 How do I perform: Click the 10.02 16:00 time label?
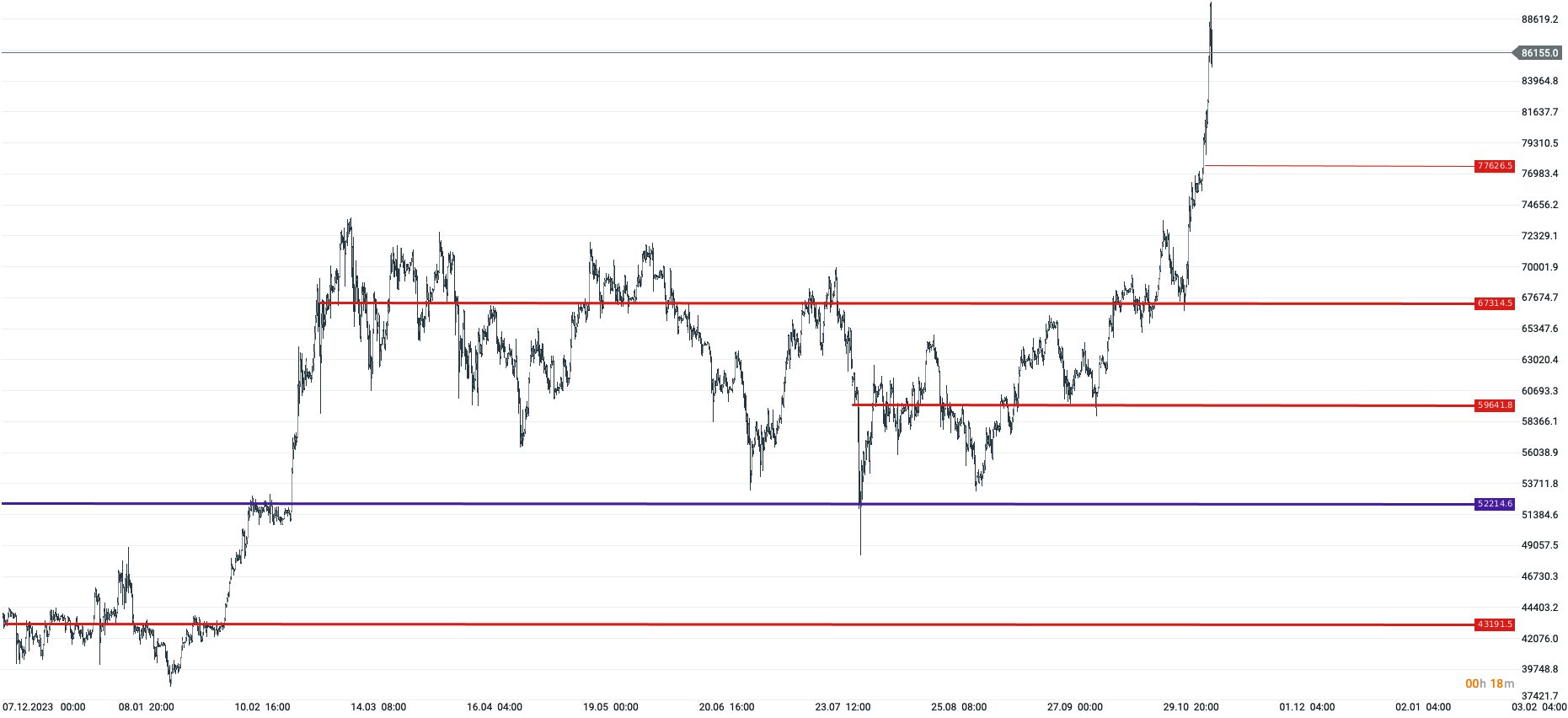click(x=262, y=707)
